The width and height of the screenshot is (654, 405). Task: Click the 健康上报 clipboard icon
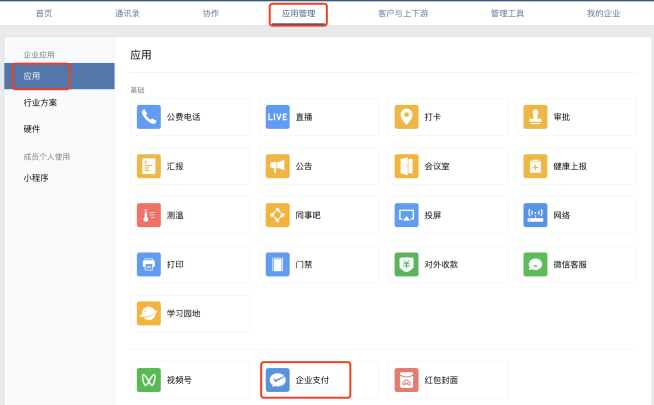click(x=535, y=166)
